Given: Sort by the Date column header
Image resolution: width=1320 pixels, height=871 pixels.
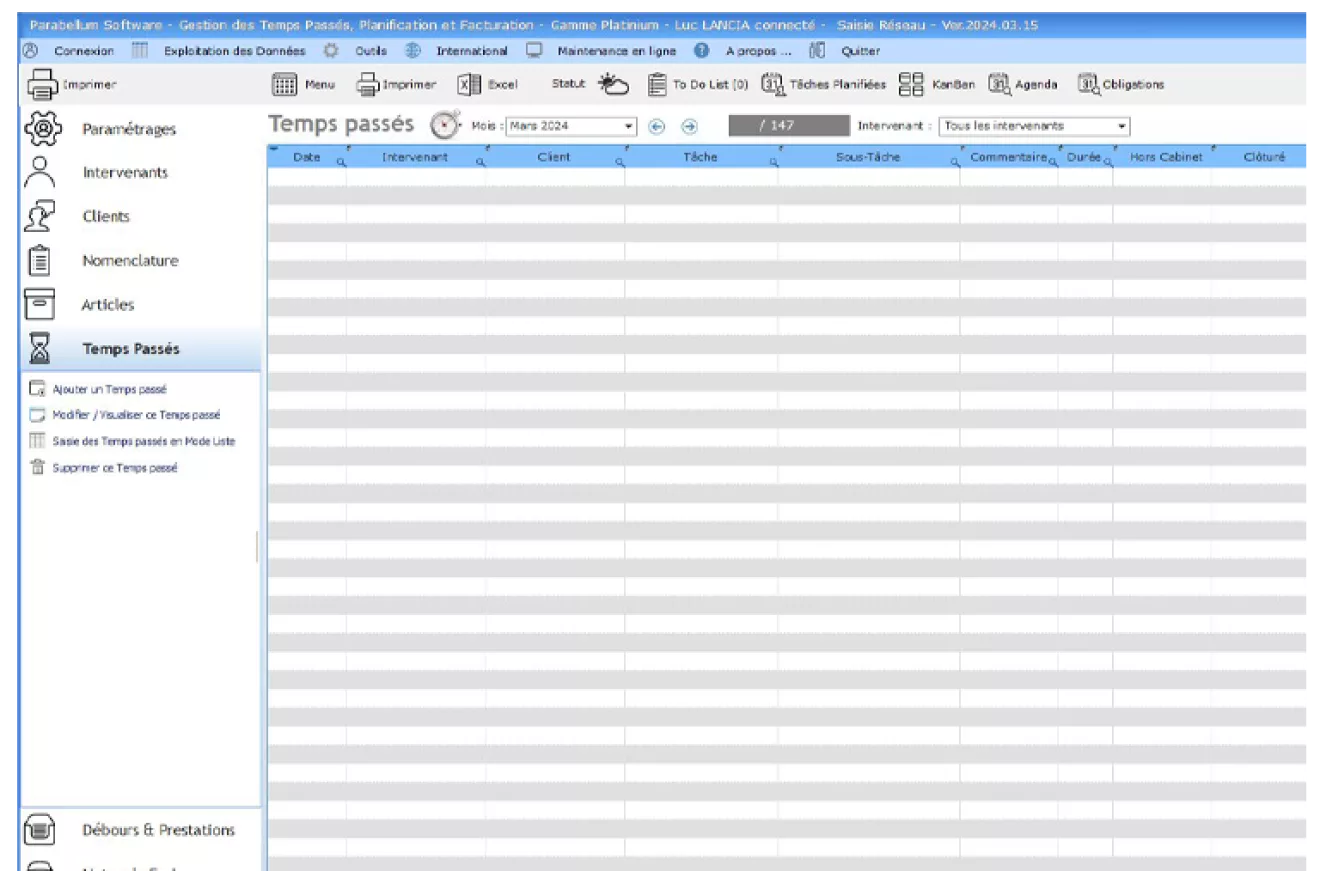Looking at the screenshot, I should (x=307, y=157).
